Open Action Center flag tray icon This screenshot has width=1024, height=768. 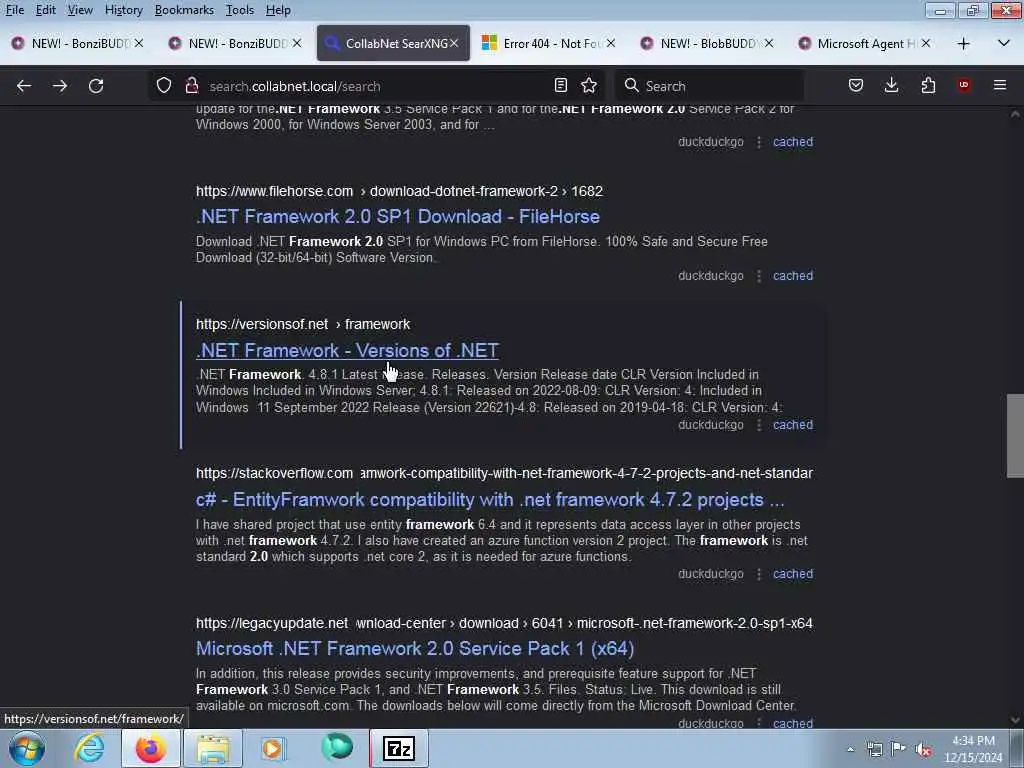point(899,749)
